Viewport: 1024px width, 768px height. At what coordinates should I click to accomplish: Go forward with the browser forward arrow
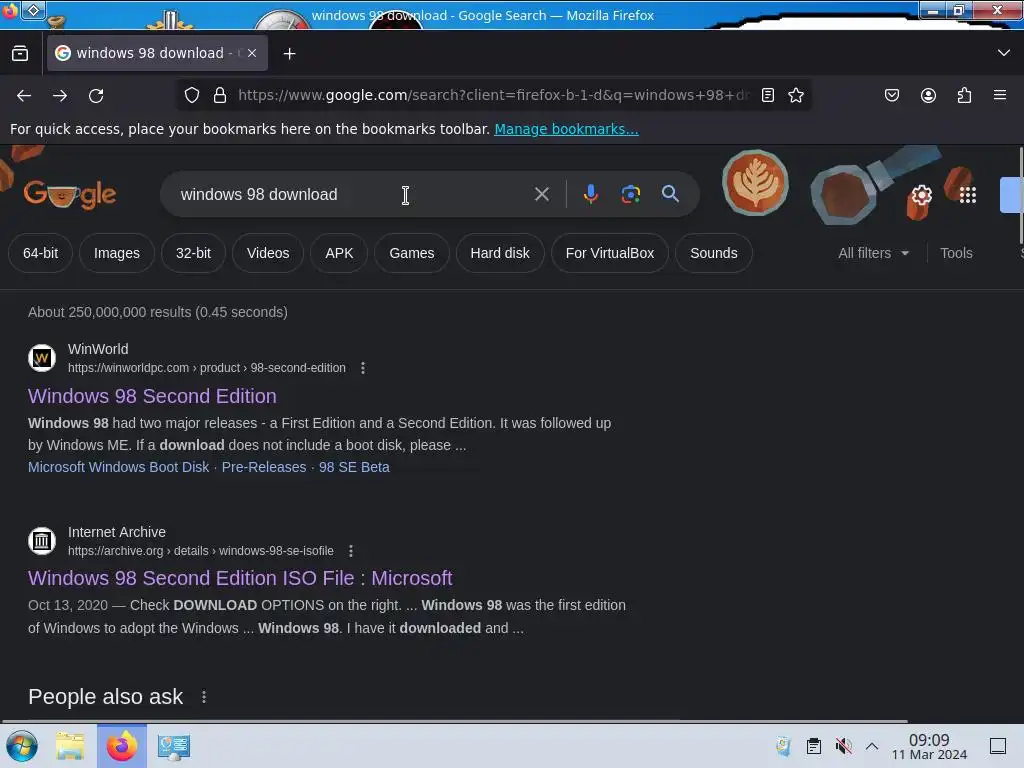(x=60, y=95)
